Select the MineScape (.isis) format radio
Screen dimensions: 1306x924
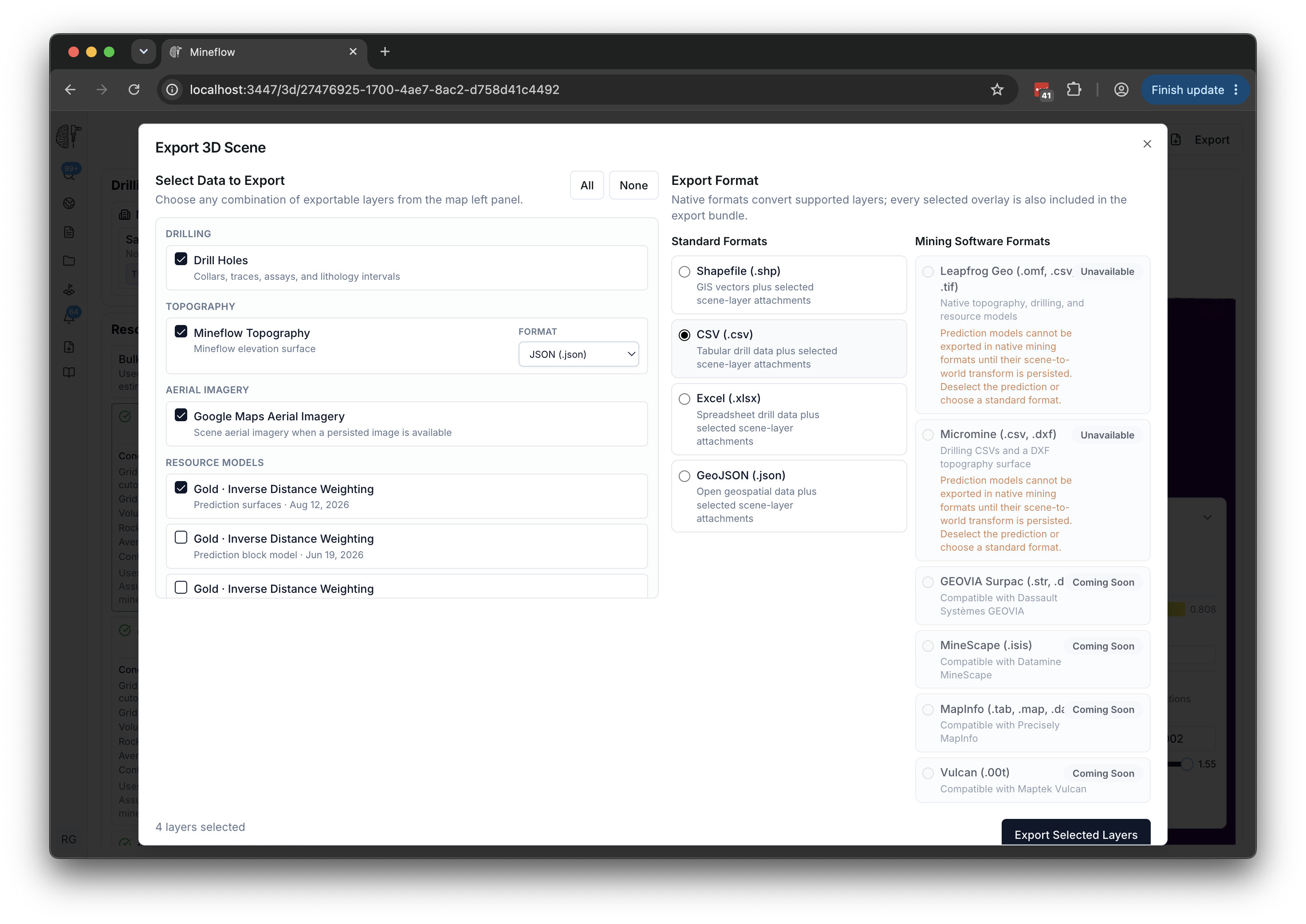point(928,646)
